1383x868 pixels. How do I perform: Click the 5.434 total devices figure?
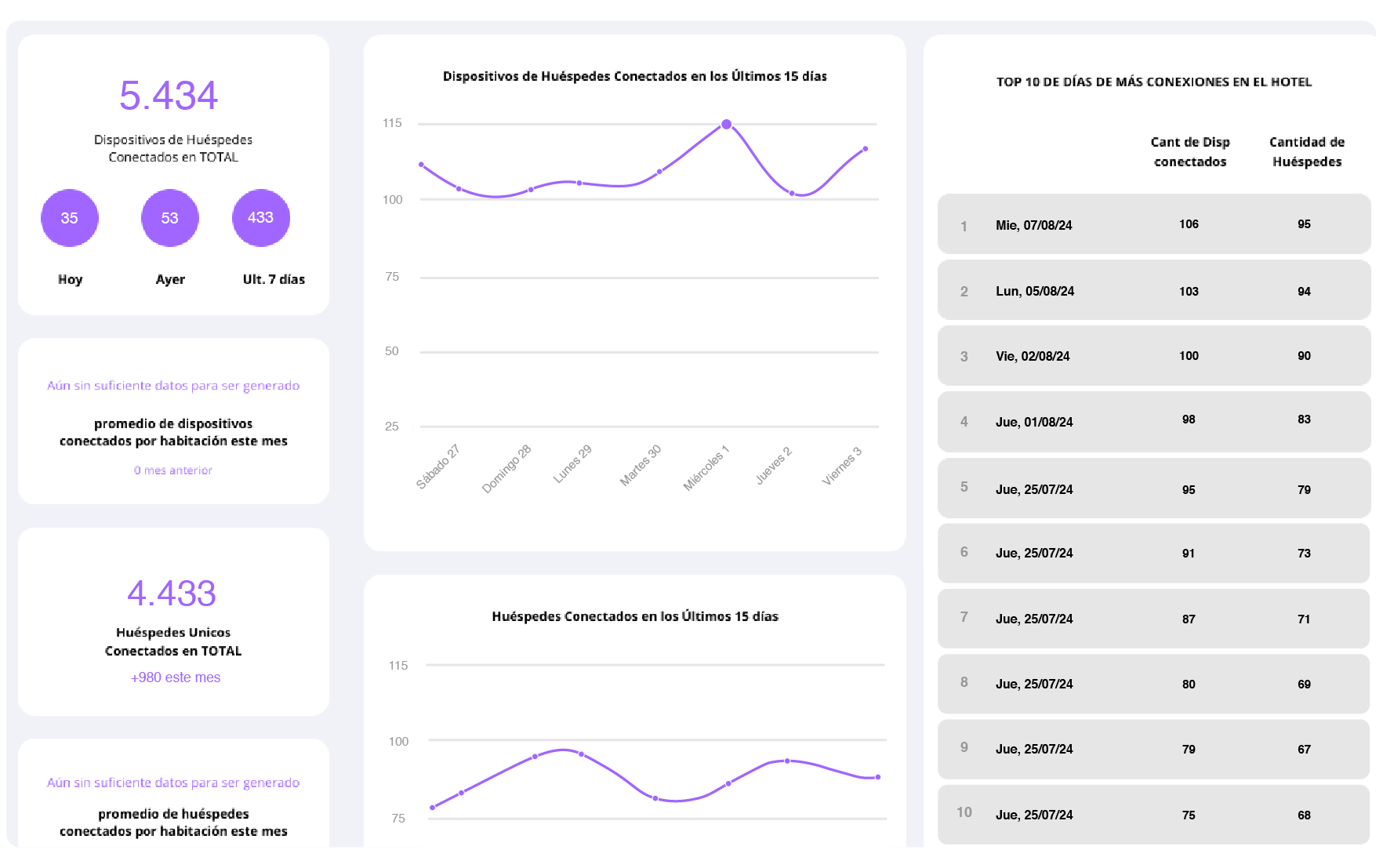pyautogui.click(x=169, y=96)
